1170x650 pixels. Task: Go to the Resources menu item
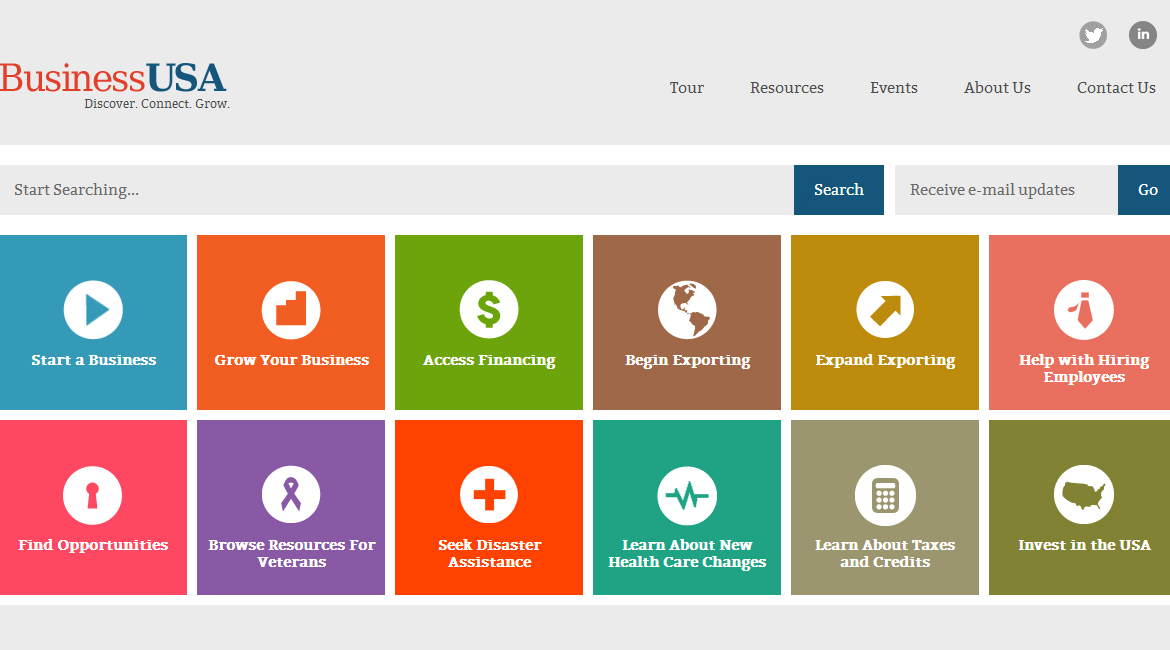click(787, 88)
